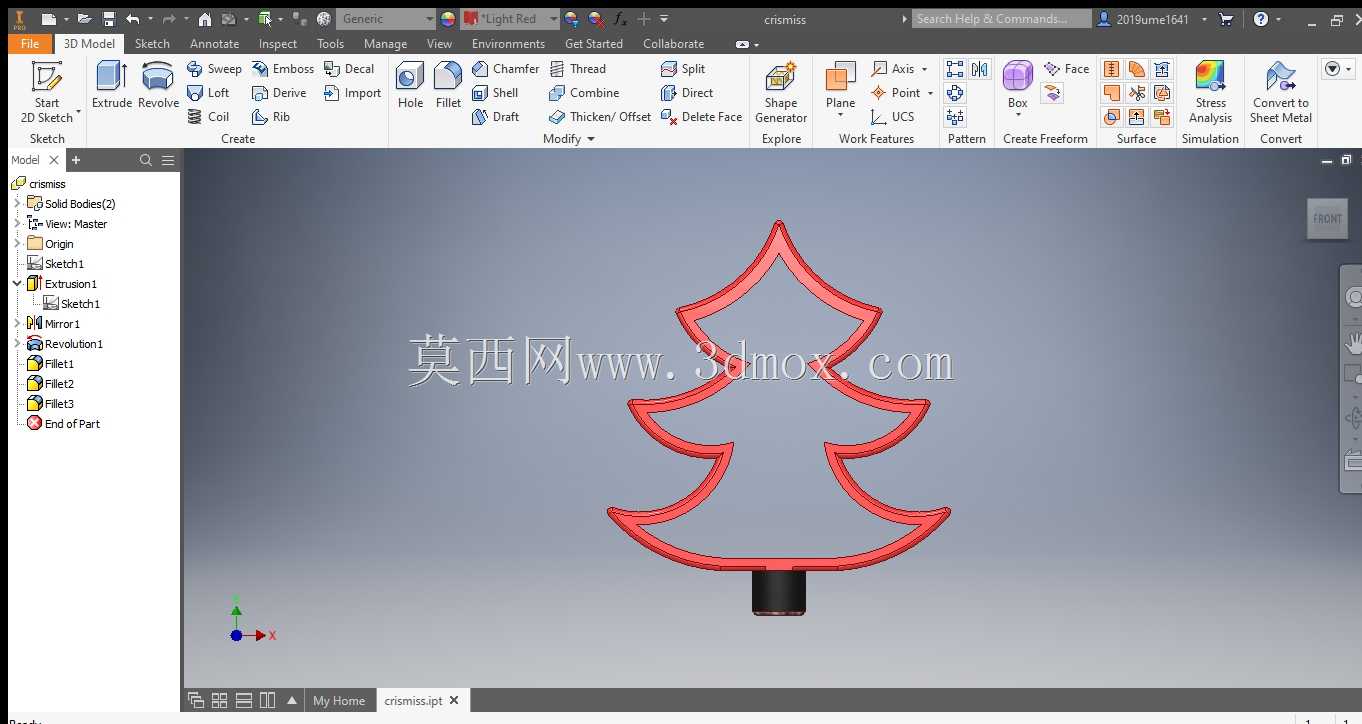Collapse the Extrusion1 node
The image size is (1362, 724).
[17, 284]
